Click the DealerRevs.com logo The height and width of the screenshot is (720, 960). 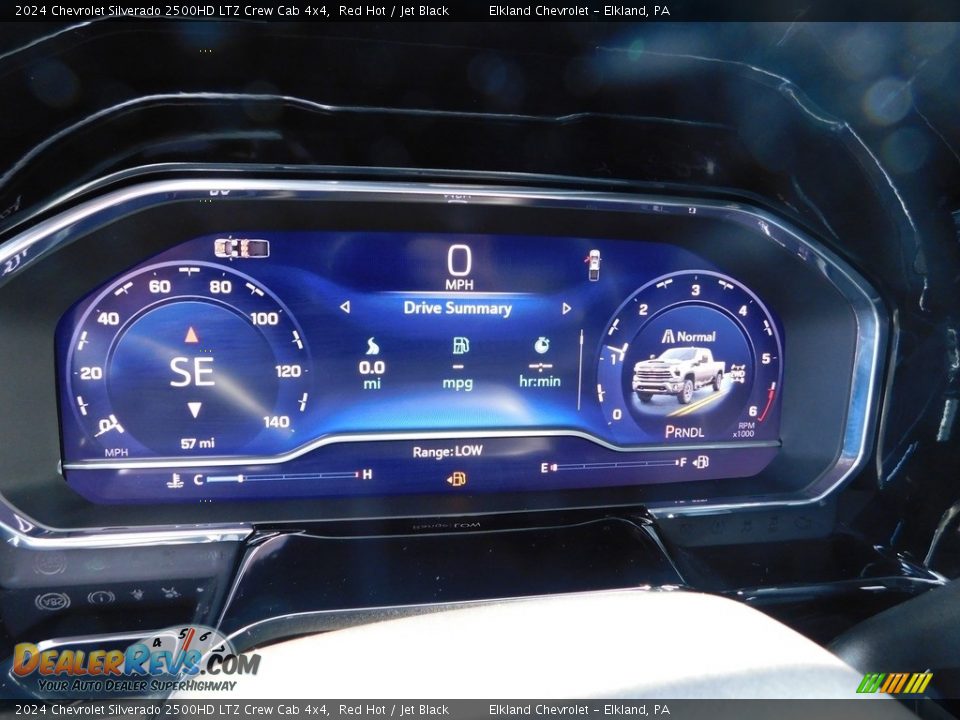click(137, 662)
